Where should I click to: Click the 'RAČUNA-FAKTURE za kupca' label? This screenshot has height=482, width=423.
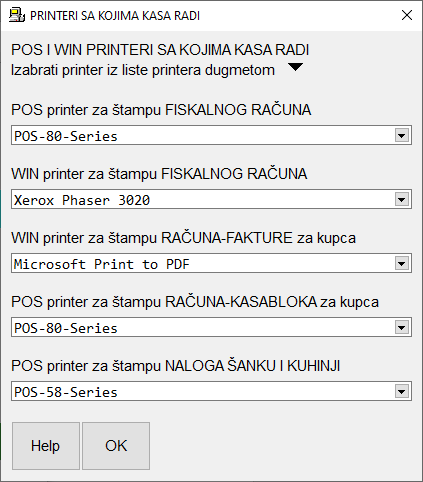pos(258,238)
